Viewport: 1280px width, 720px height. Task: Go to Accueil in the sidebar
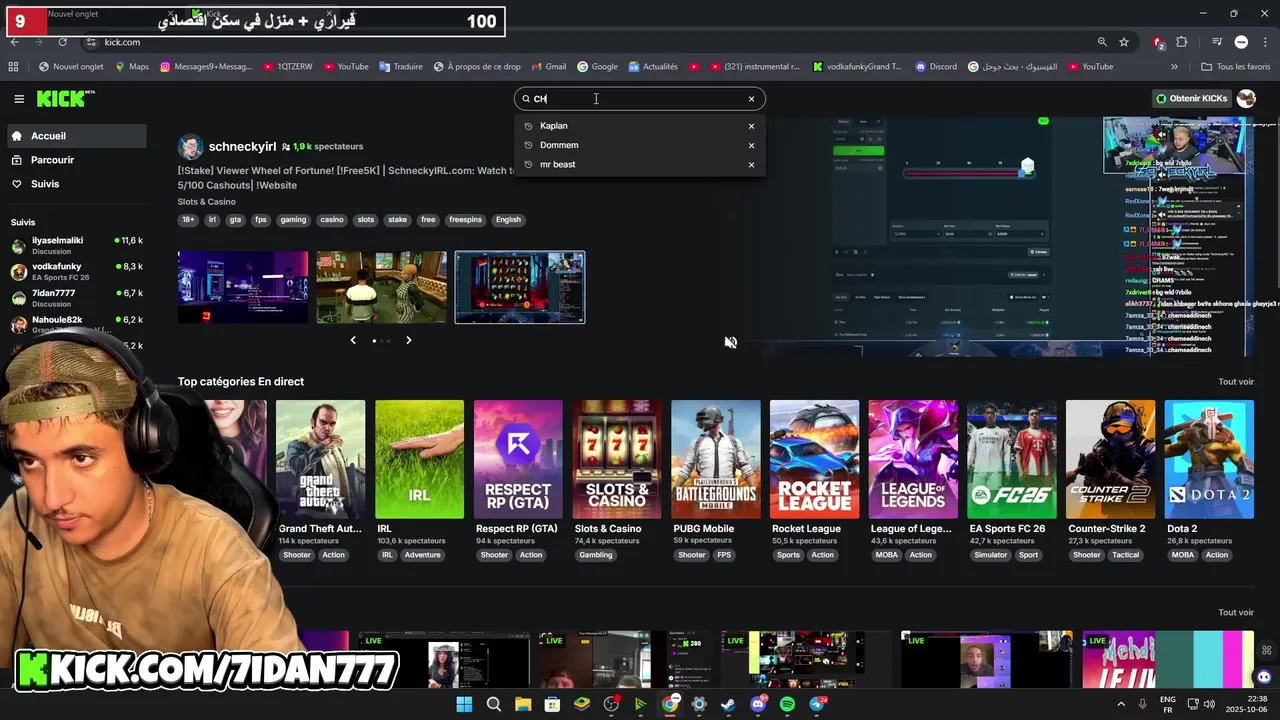(x=76, y=136)
